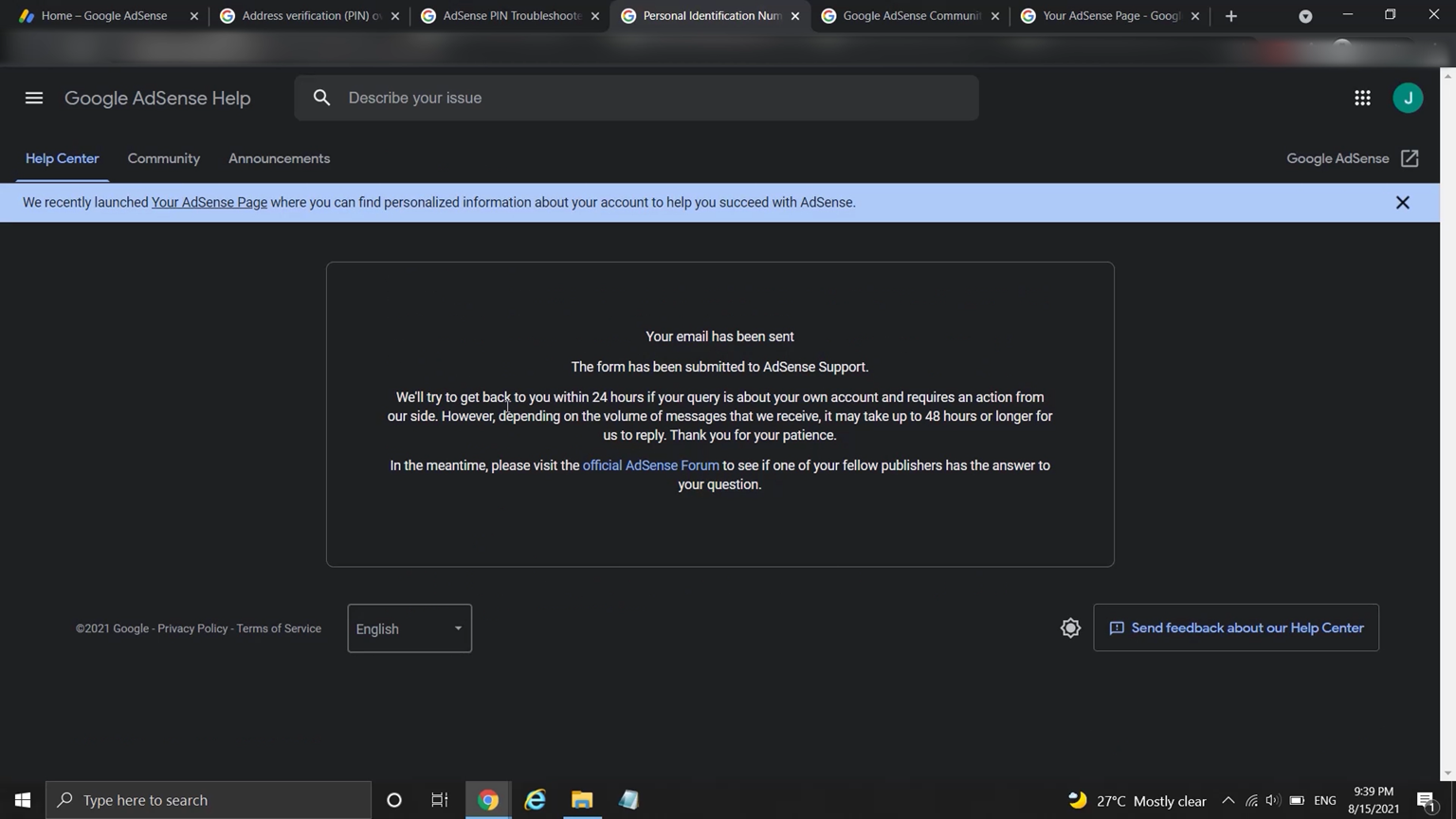Open Chrome tab search dropdown arrow
Screen dimensions: 1456x819
click(1305, 16)
